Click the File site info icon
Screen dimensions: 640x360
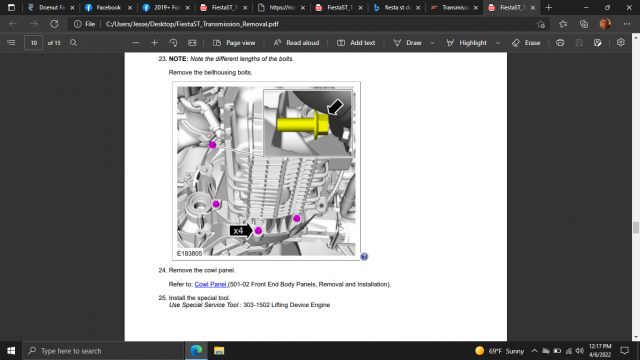[x=84, y=24]
